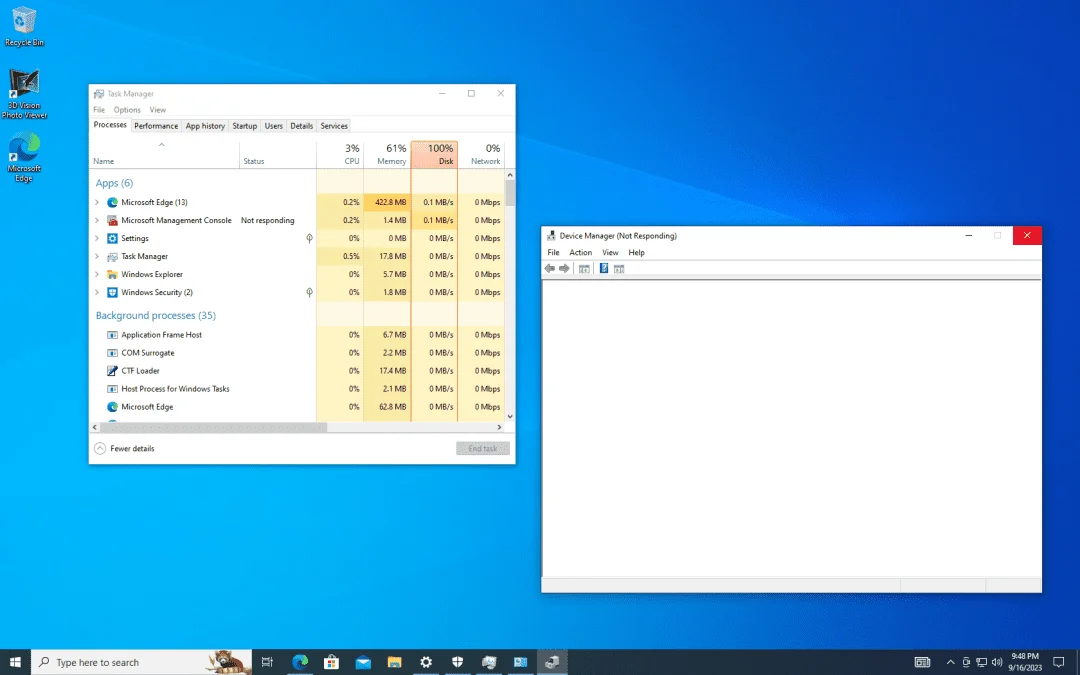1080x675 pixels.
Task: Click the taskbar search box
Action: (142, 662)
